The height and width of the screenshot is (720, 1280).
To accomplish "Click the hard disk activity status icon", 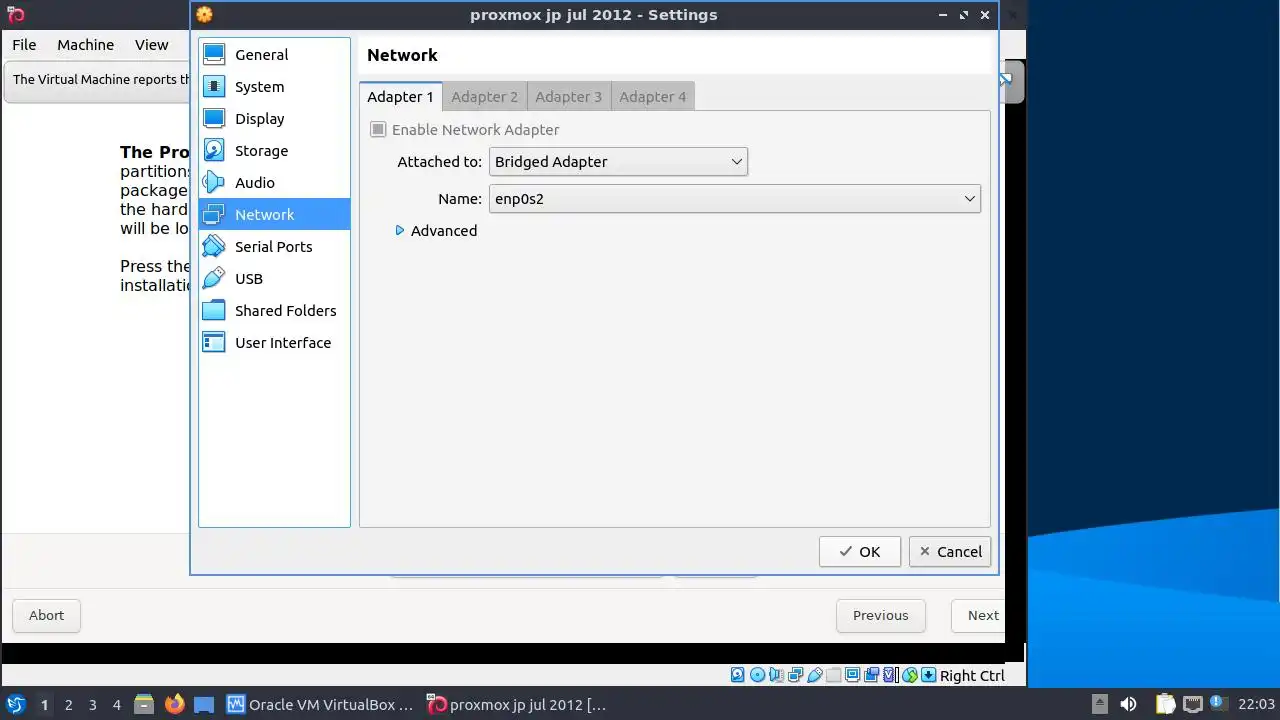I will [738, 675].
